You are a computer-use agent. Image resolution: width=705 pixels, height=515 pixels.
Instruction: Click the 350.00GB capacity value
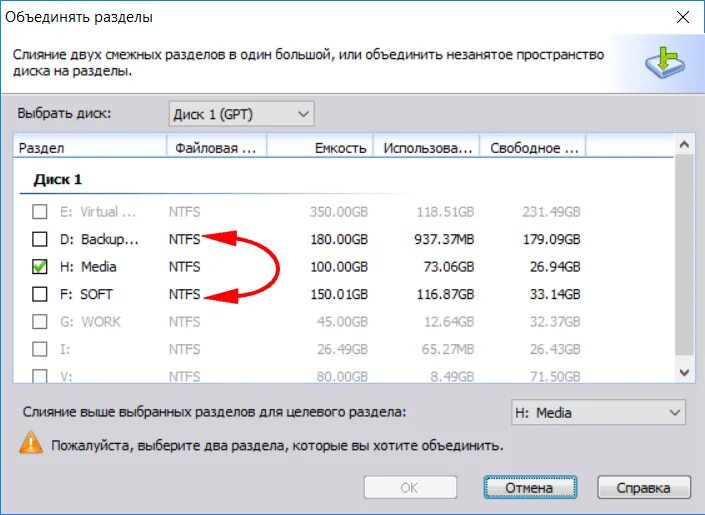tap(339, 211)
